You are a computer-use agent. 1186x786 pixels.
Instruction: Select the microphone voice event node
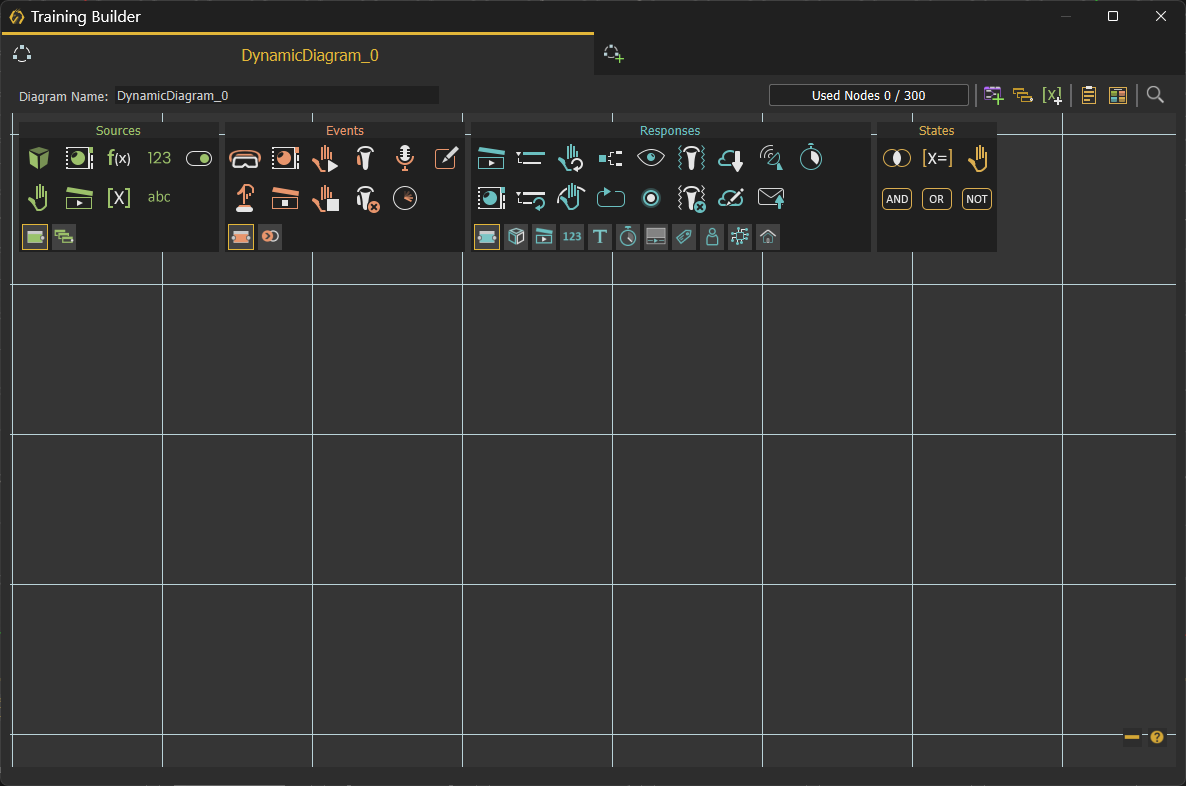click(x=405, y=157)
